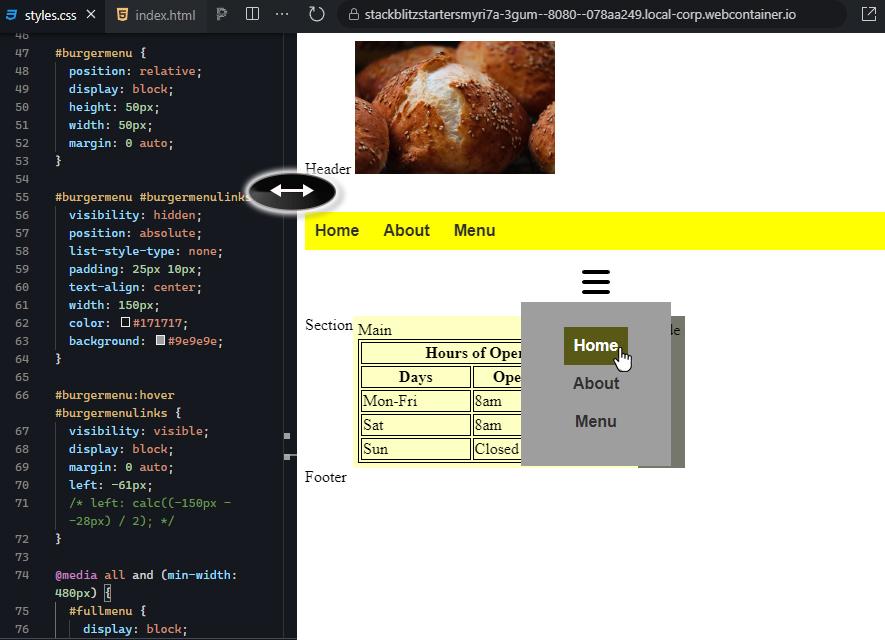Viewport: 885px width, 640px height.
Task: Click the HTML file icon on index.html tab
Action: click(122, 15)
